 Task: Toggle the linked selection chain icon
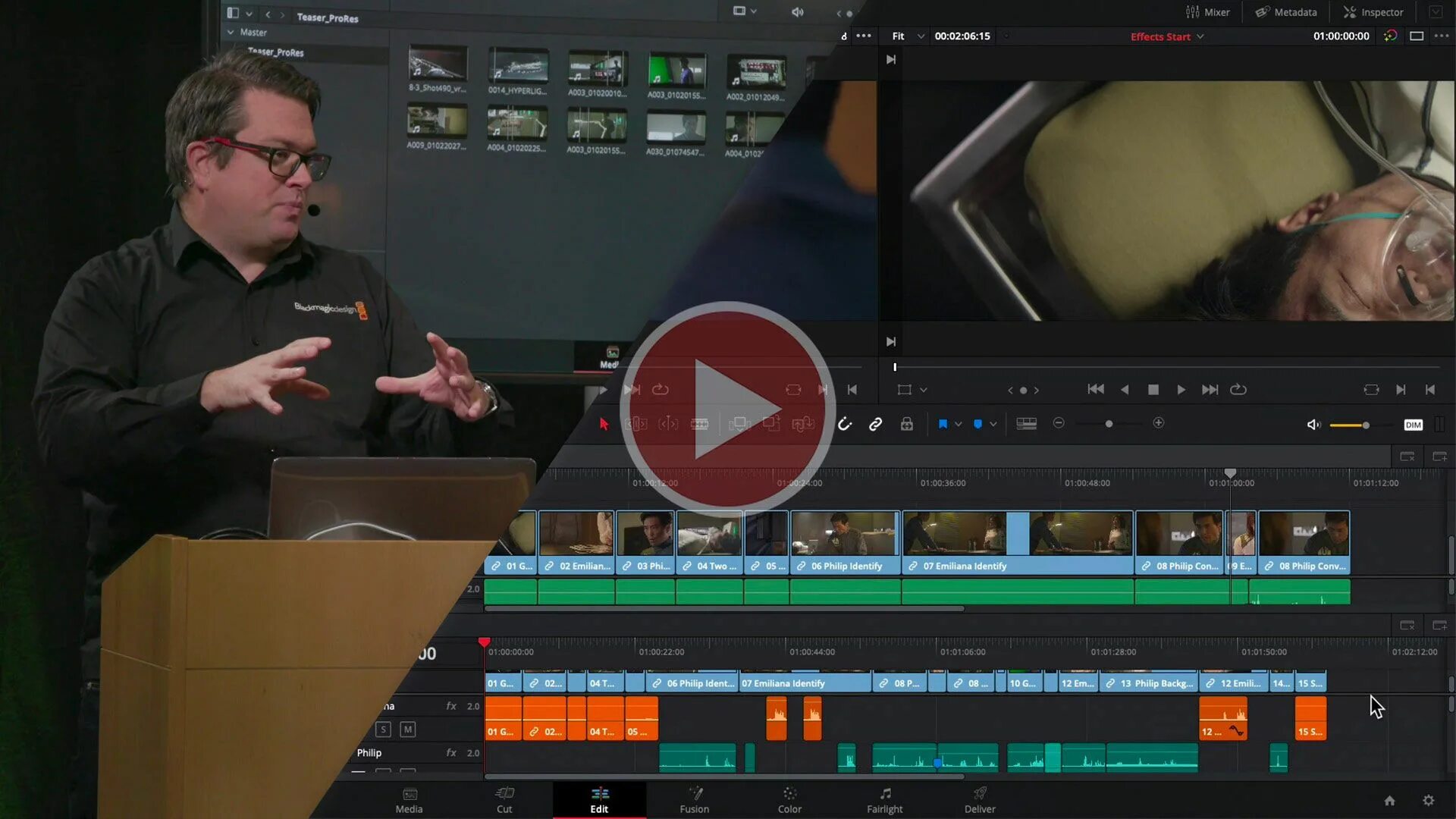875,424
